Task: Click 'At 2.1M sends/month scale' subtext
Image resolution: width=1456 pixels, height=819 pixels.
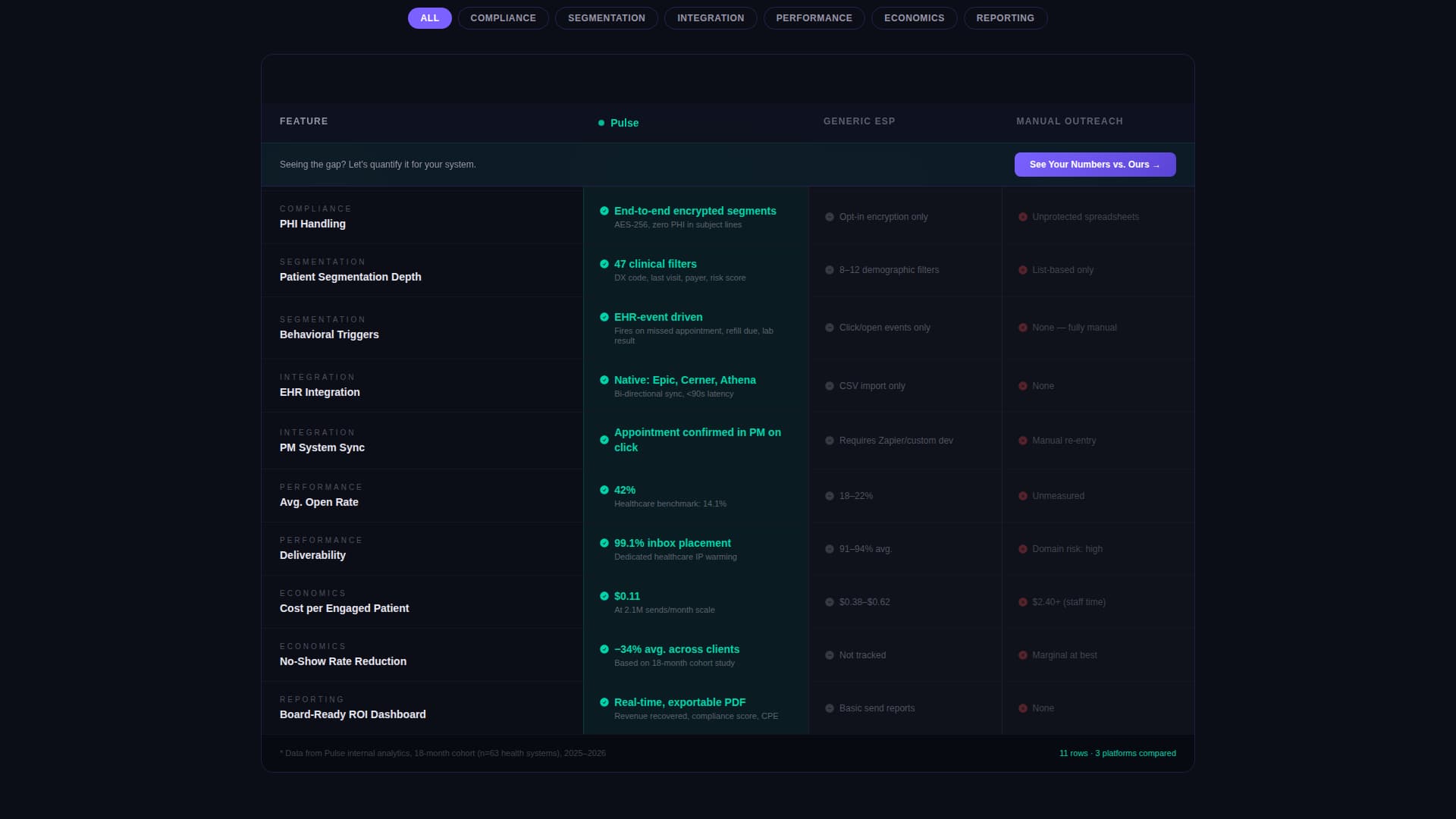Action: [664, 610]
